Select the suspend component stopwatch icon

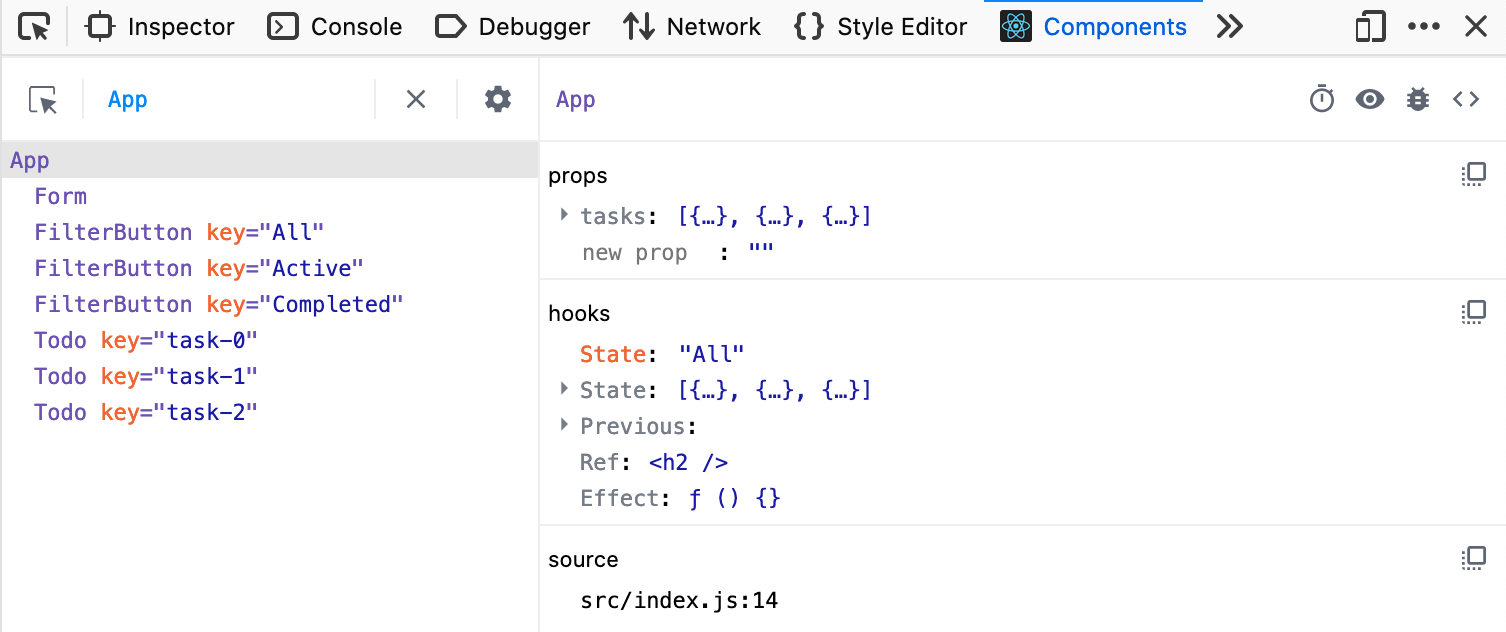1321,99
